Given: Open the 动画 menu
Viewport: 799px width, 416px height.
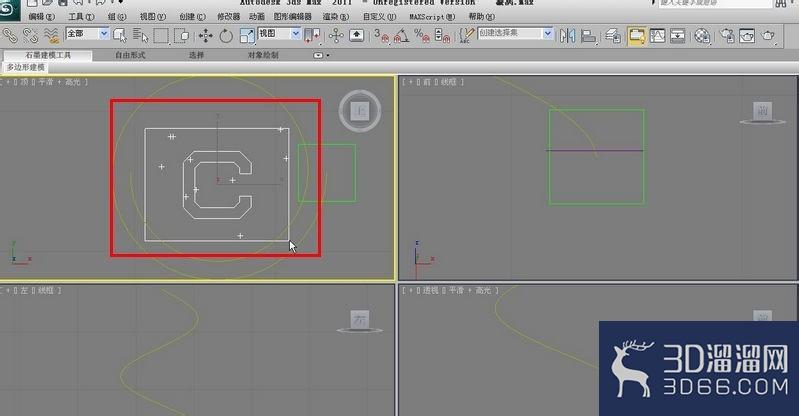Looking at the screenshot, I should (x=257, y=17).
